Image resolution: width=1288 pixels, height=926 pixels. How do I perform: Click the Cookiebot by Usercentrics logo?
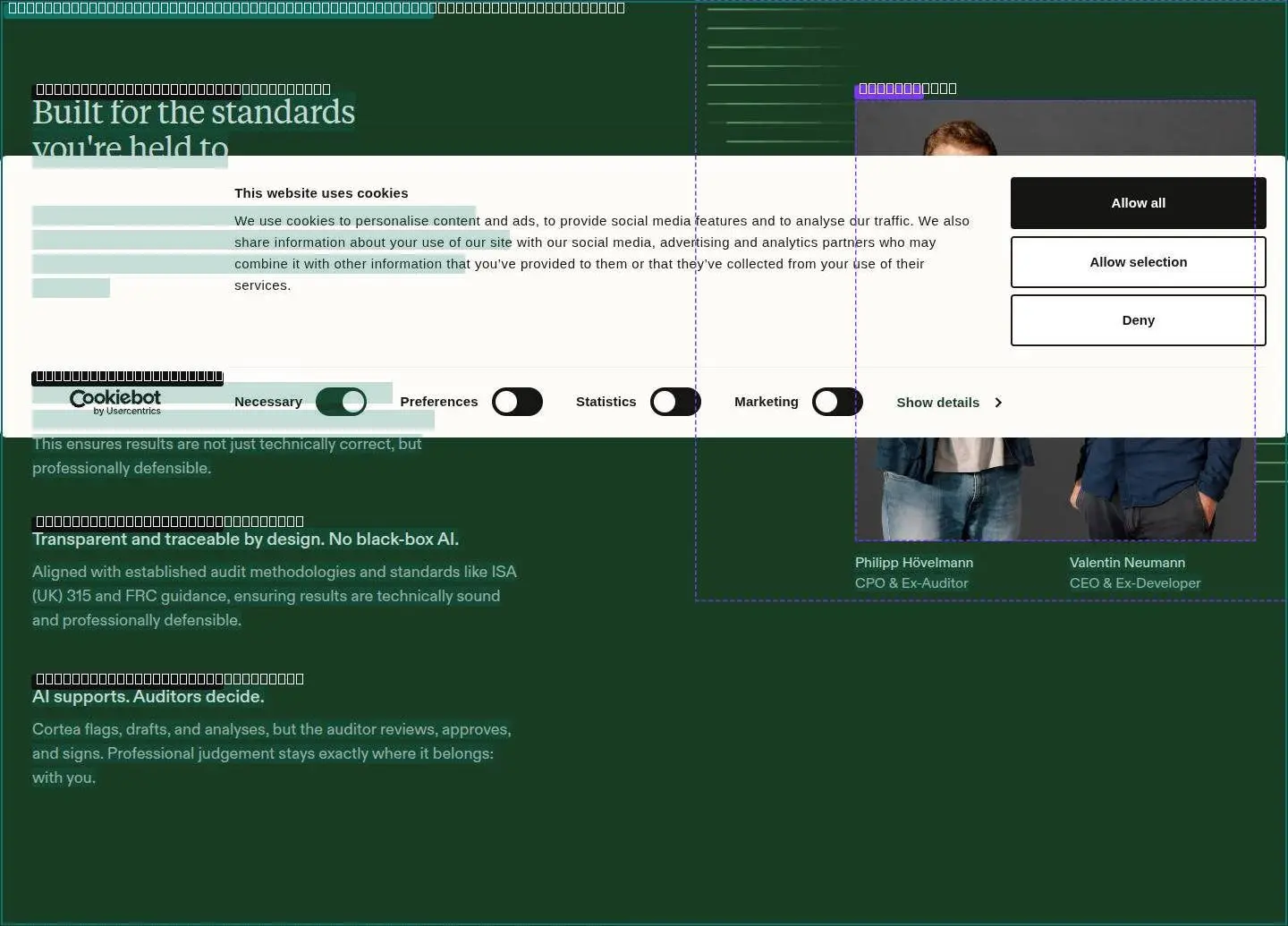115,402
